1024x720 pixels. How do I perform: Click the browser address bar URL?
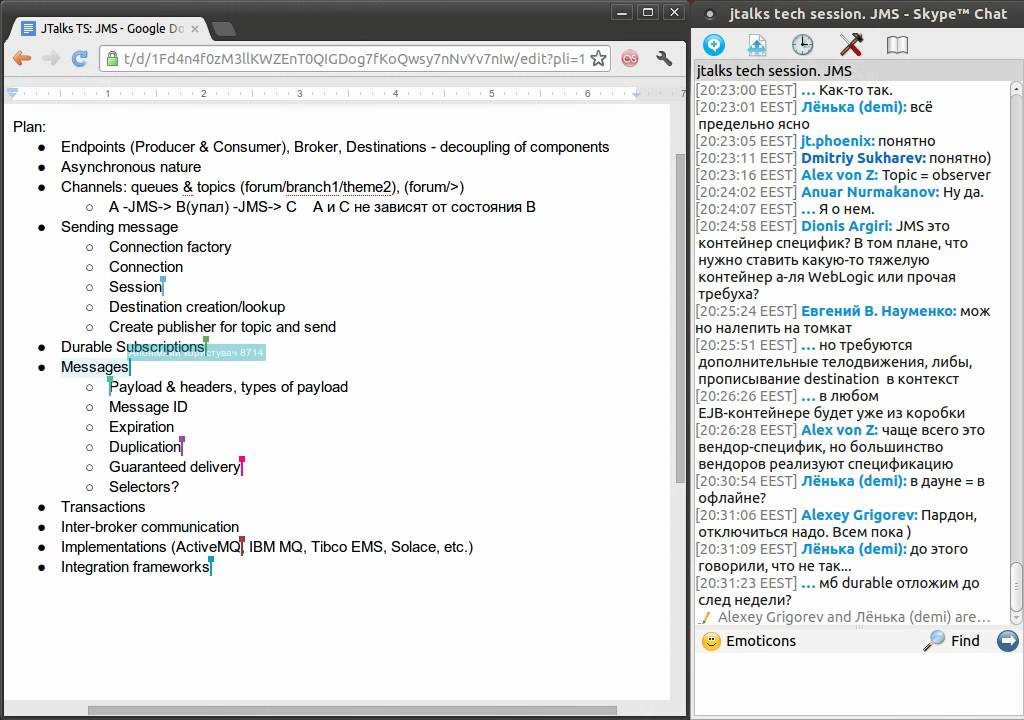pyautogui.click(x=355, y=59)
